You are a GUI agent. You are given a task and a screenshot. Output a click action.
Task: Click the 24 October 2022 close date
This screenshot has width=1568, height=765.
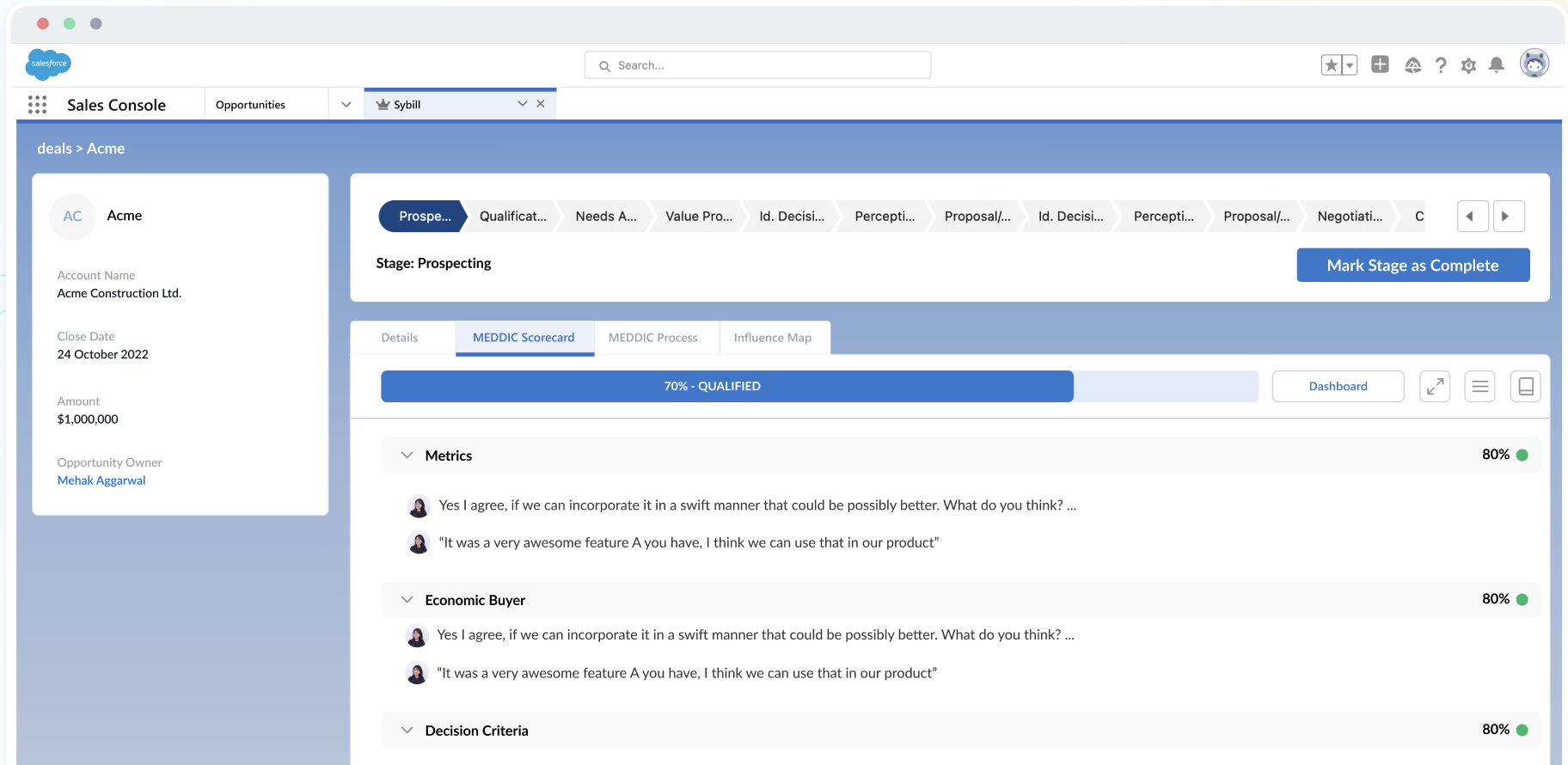tap(103, 354)
